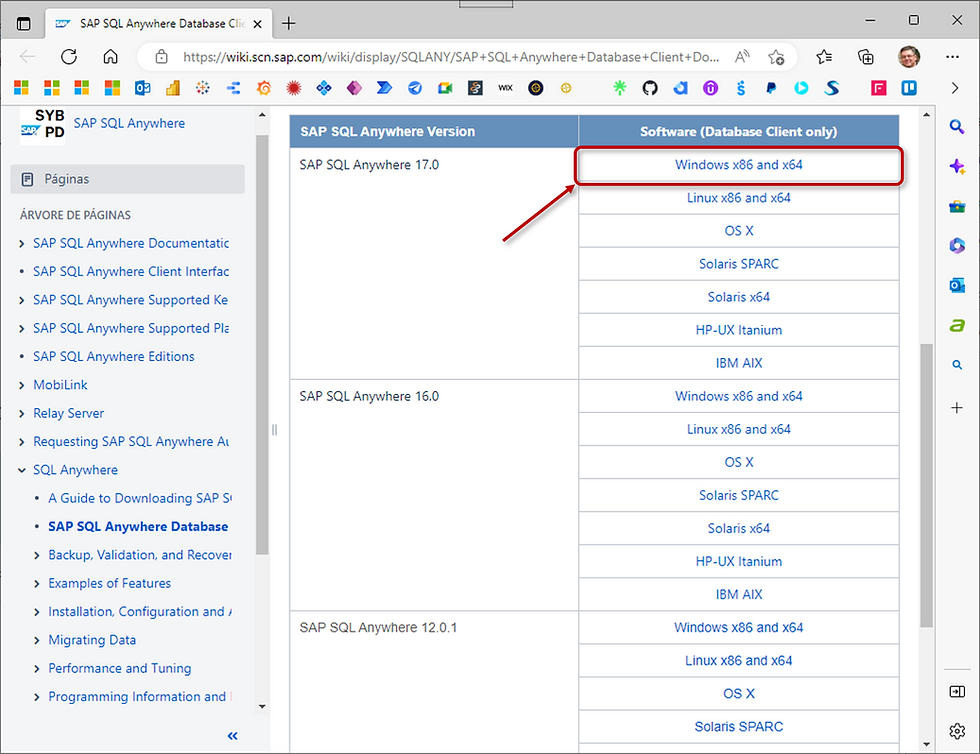
Task: Expand the Examples of Features node
Action: click(x=37, y=584)
